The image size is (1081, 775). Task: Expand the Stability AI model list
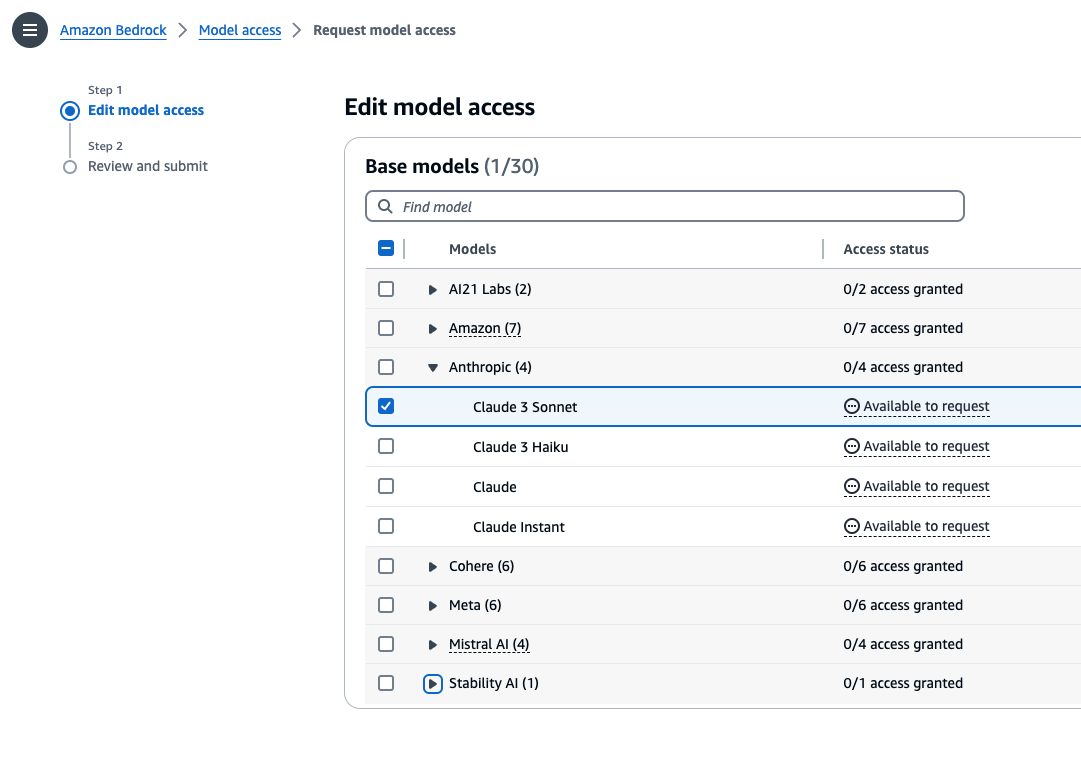coord(432,683)
